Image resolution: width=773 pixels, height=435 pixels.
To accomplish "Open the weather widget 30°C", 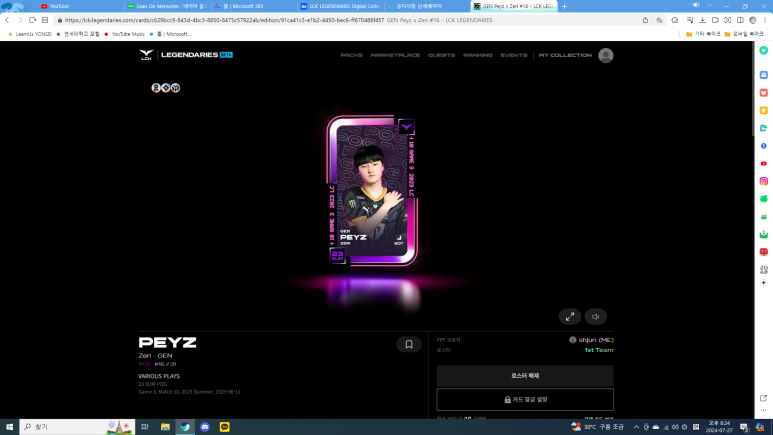I will pos(599,427).
